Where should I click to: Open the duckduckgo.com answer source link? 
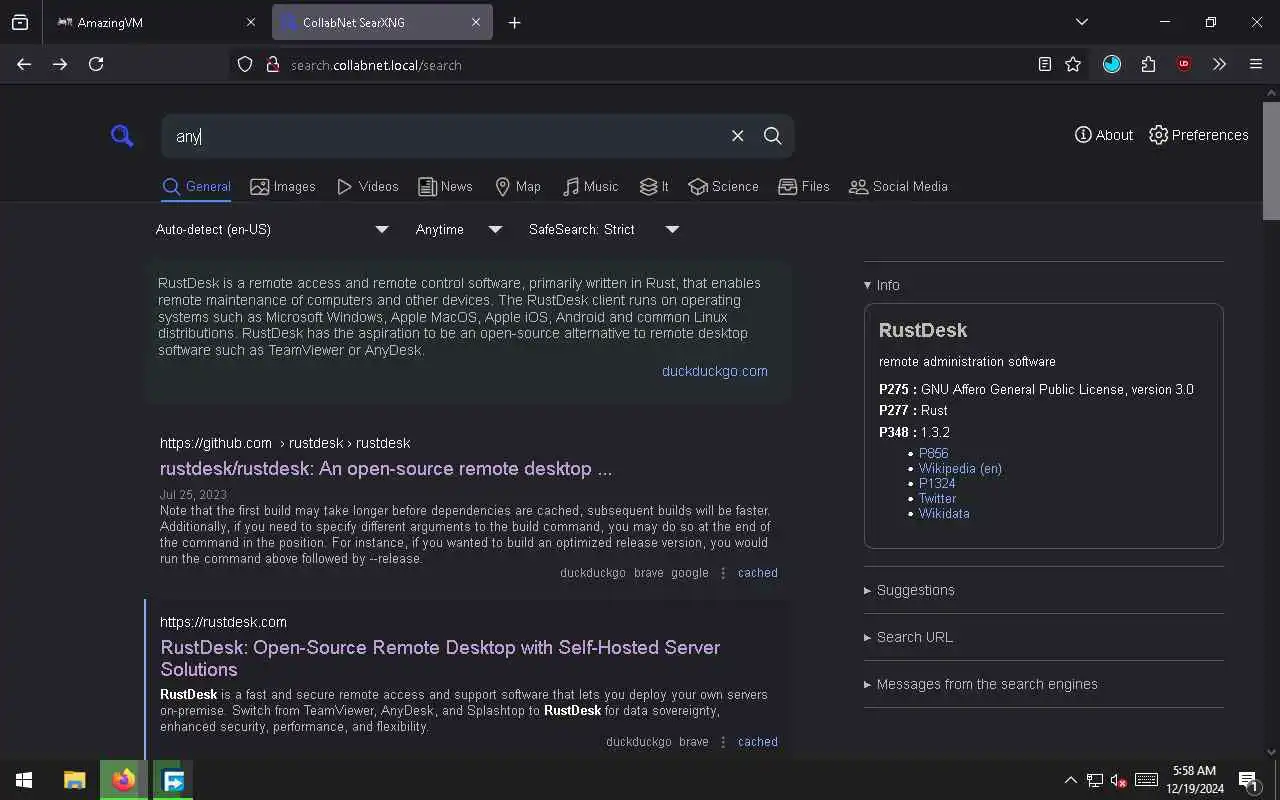(714, 371)
